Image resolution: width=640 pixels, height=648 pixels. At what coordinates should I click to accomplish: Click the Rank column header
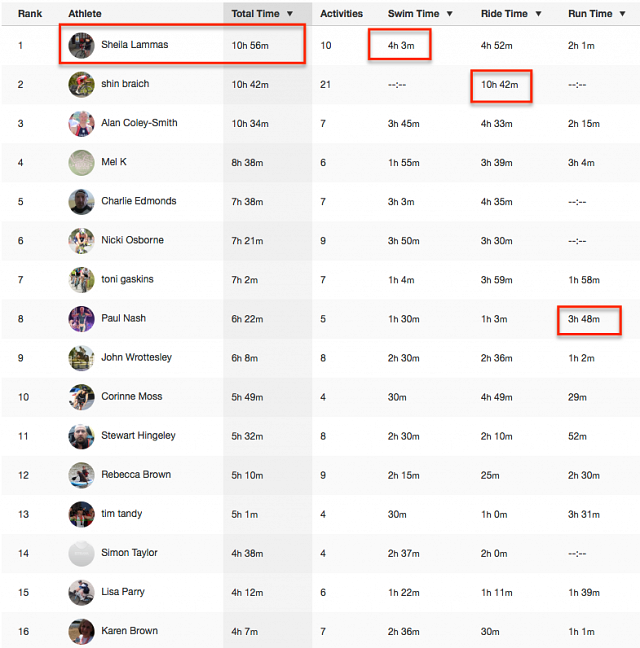(x=30, y=14)
